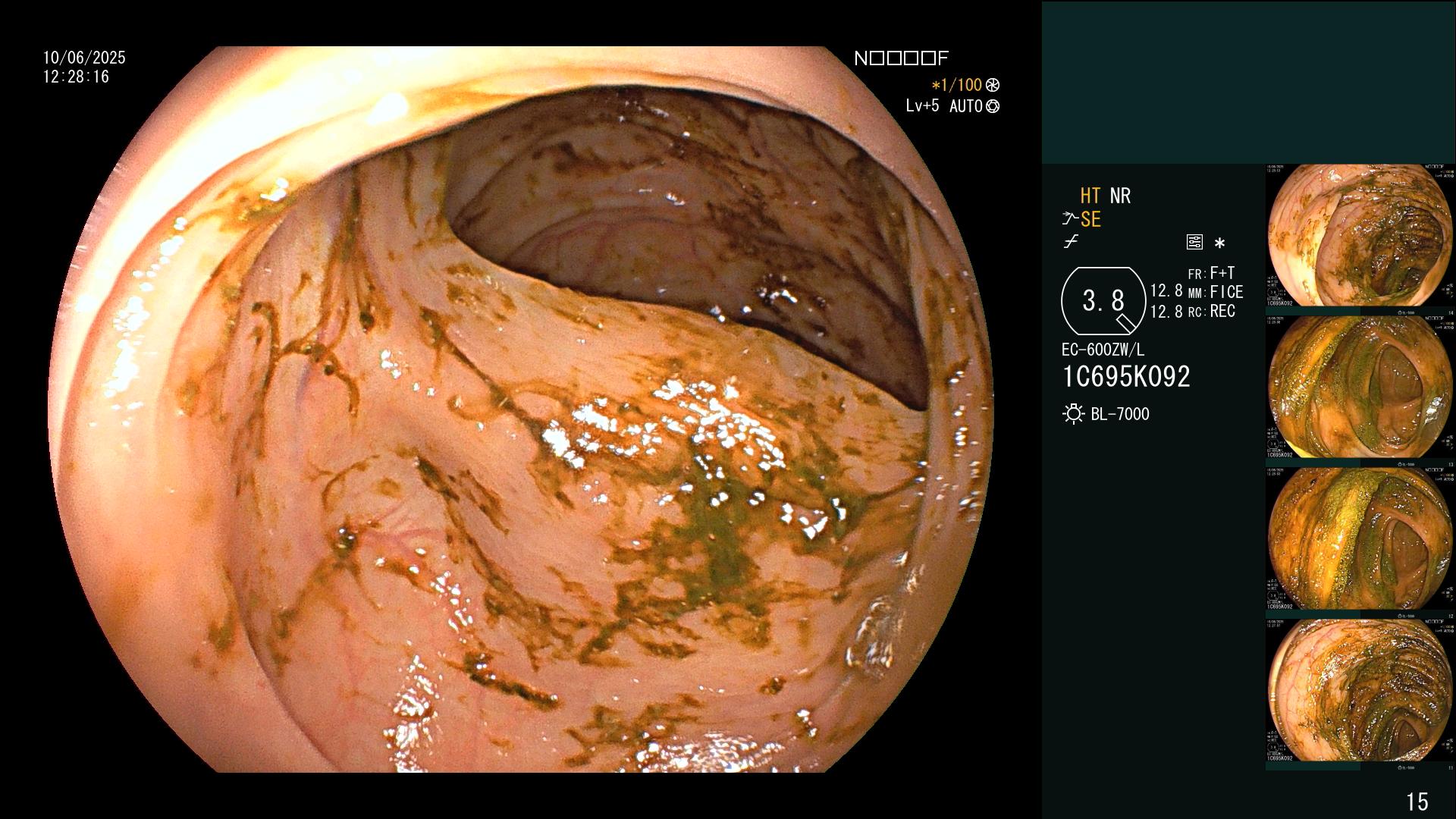The width and height of the screenshot is (1456, 819).
Task: Click the asterisk icon beside sliders icon
Action: tap(1219, 243)
